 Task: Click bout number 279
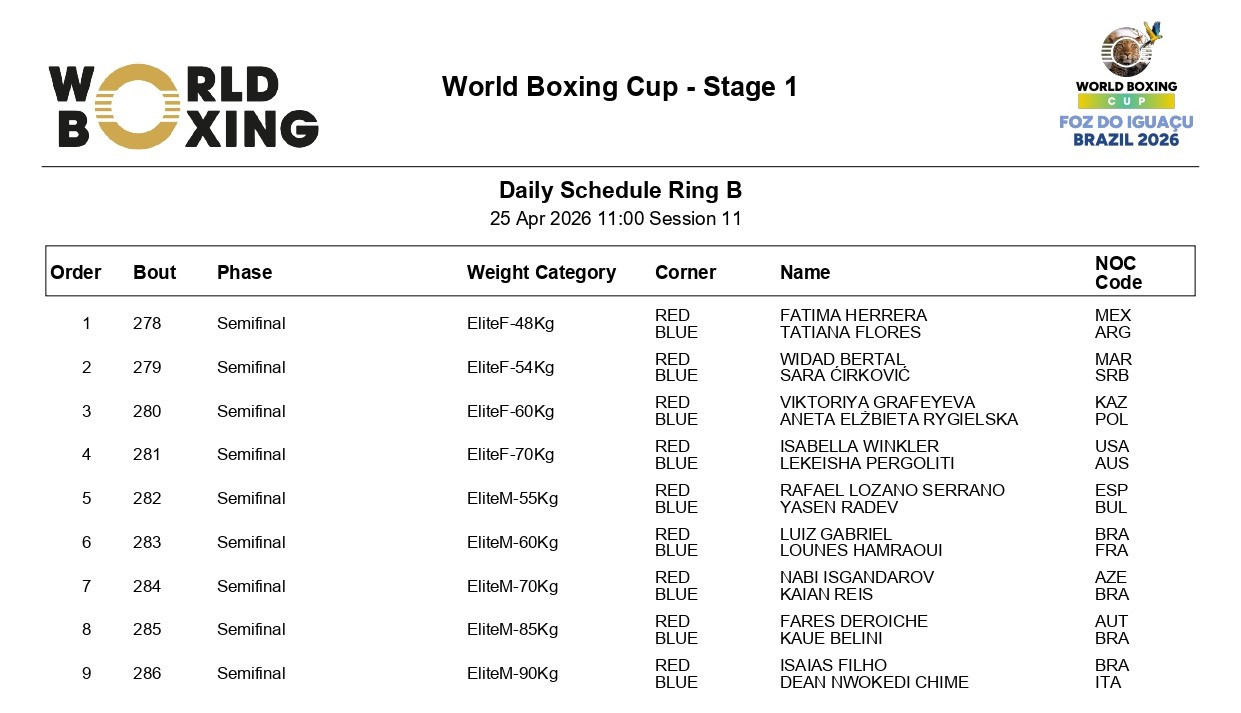[147, 367]
